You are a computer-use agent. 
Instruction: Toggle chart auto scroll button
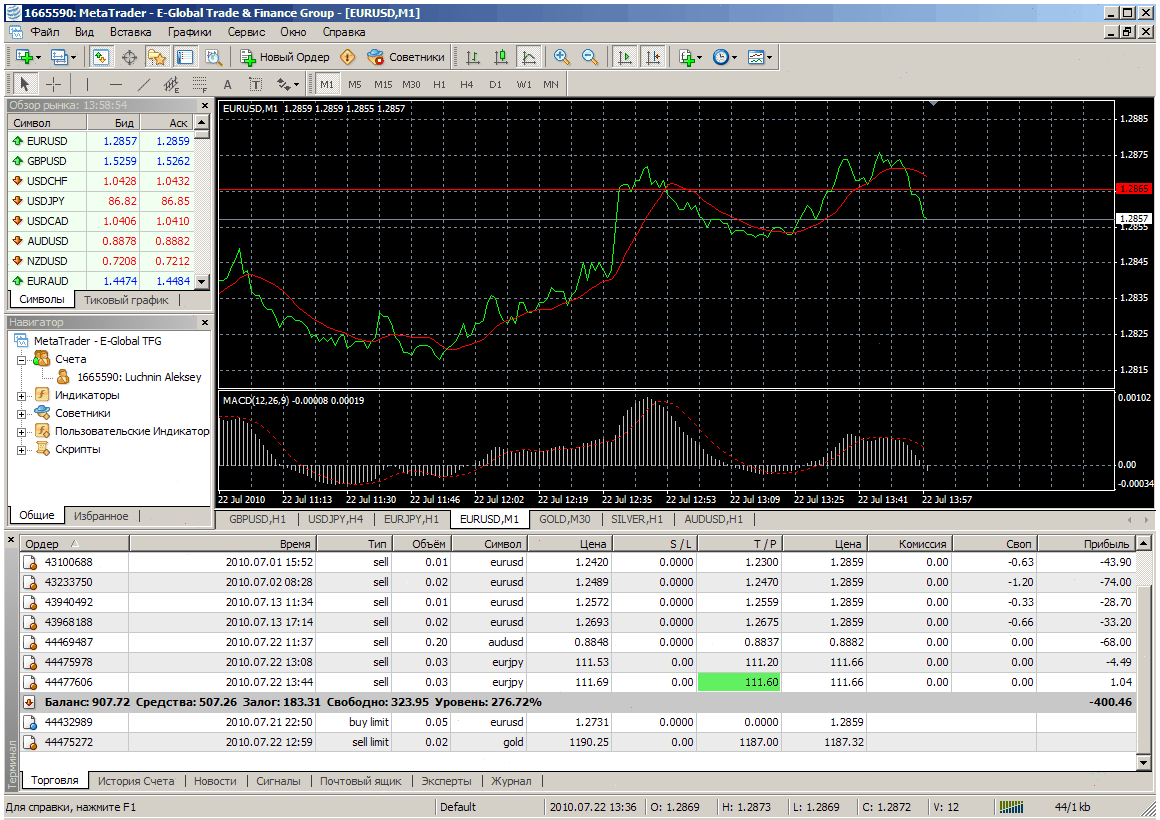tap(625, 57)
